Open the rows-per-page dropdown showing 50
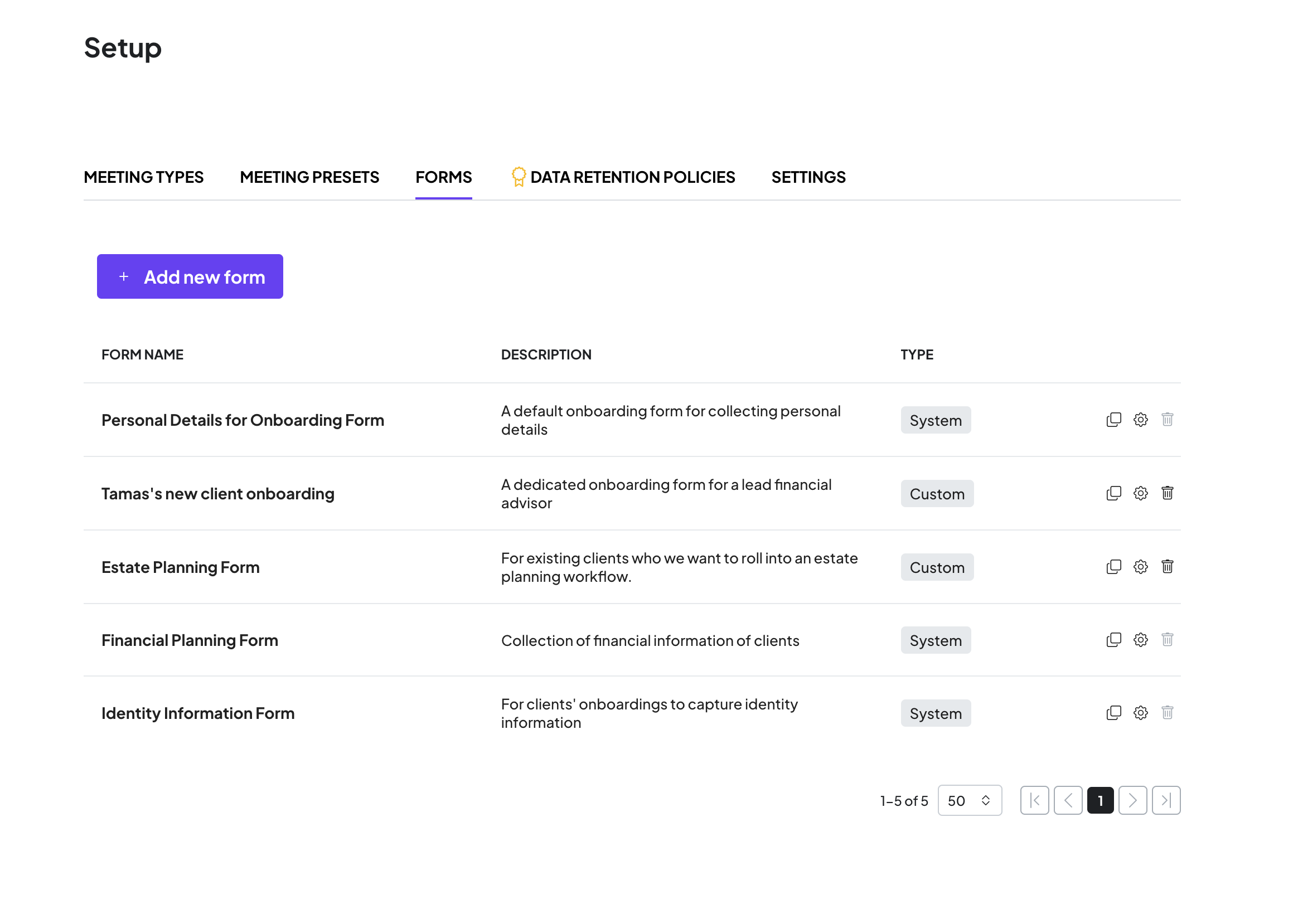The width and height of the screenshot is (1298, 924). pos(970,800)
